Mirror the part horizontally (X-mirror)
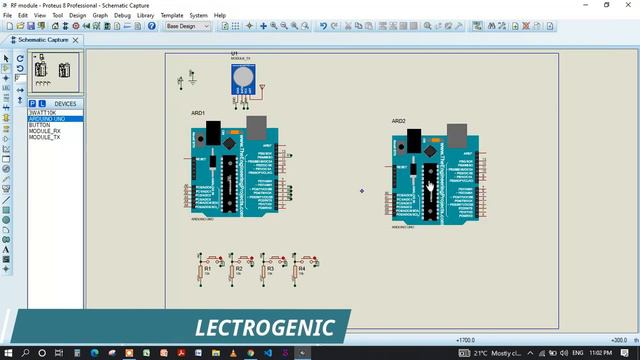 point(20,90)
